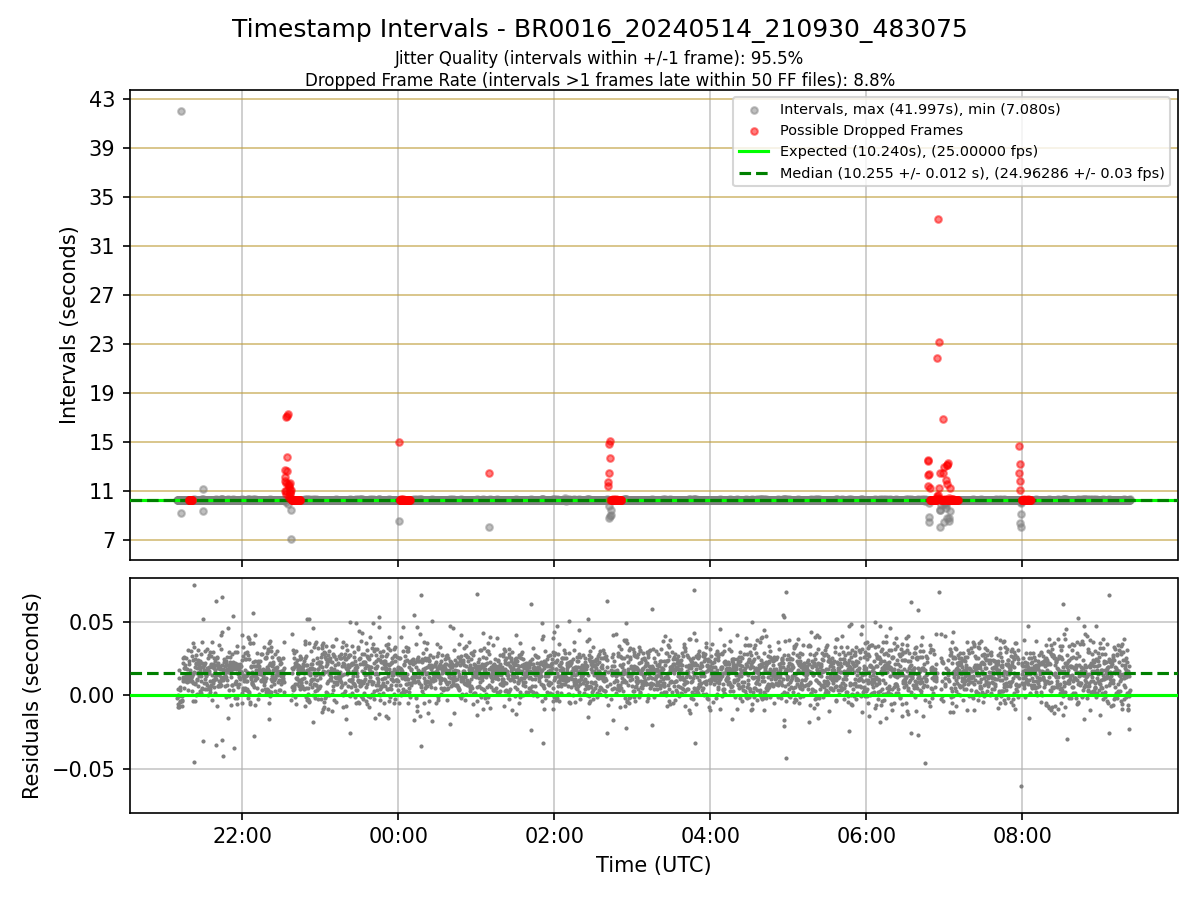Click the 31 y-axis tick label
The width and height of the screenshot is (1200, 900).
tap(104, 246)
